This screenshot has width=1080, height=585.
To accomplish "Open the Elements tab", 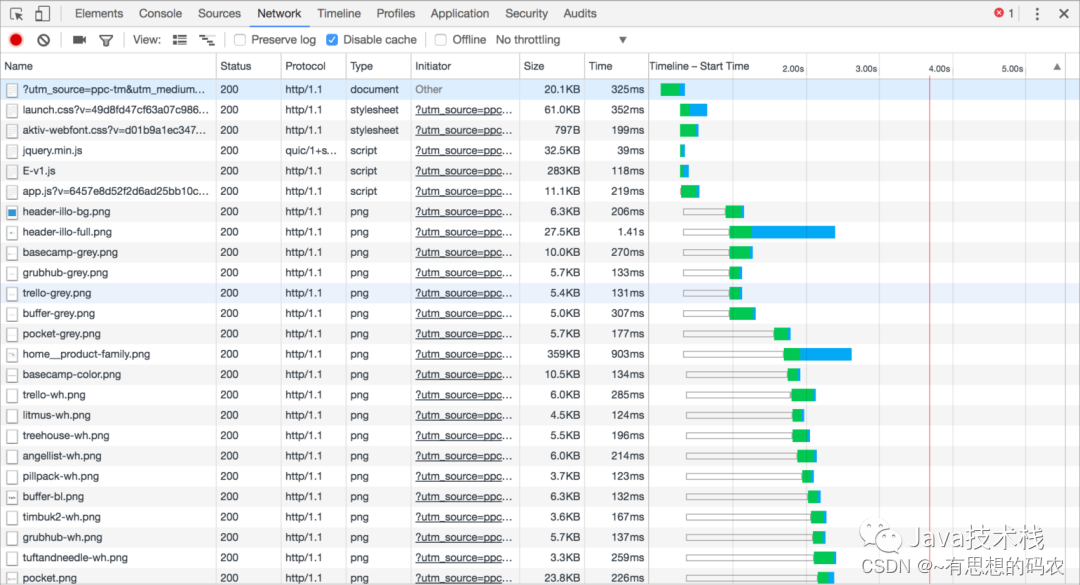I will point(99,14).
